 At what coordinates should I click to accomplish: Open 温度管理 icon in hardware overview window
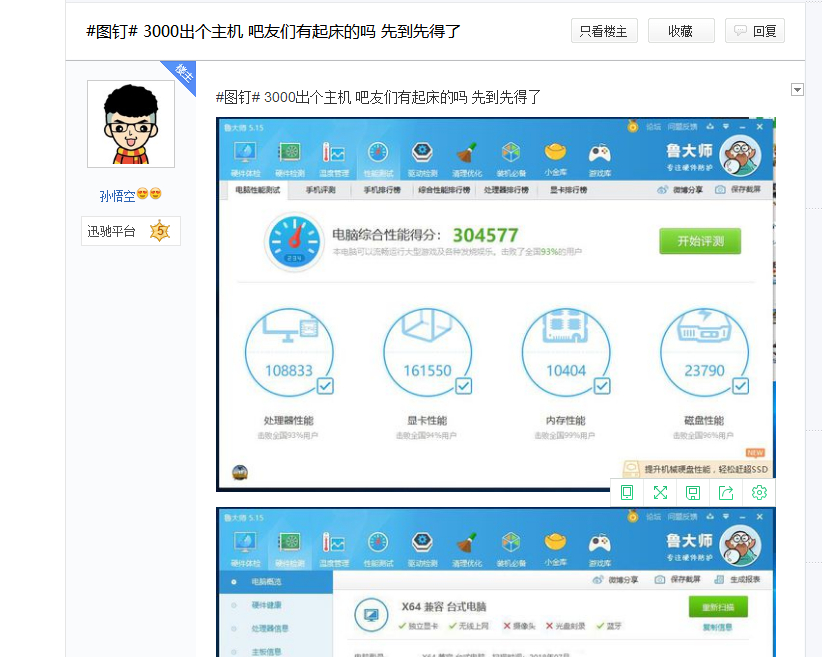334,550
